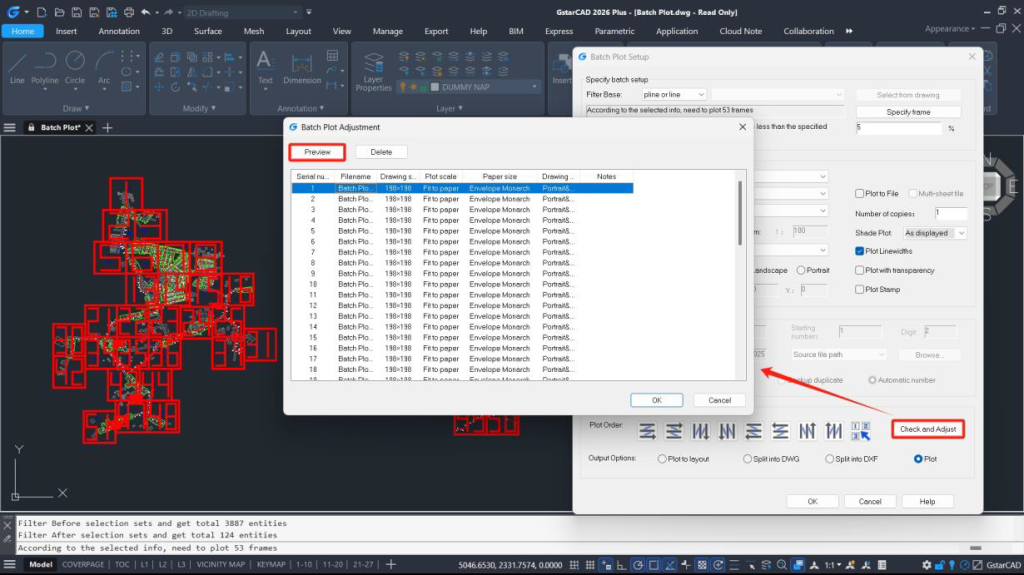Select the Line drawing tool
The width and height of the screenshot is (1024, 575).
pos(17,66)
